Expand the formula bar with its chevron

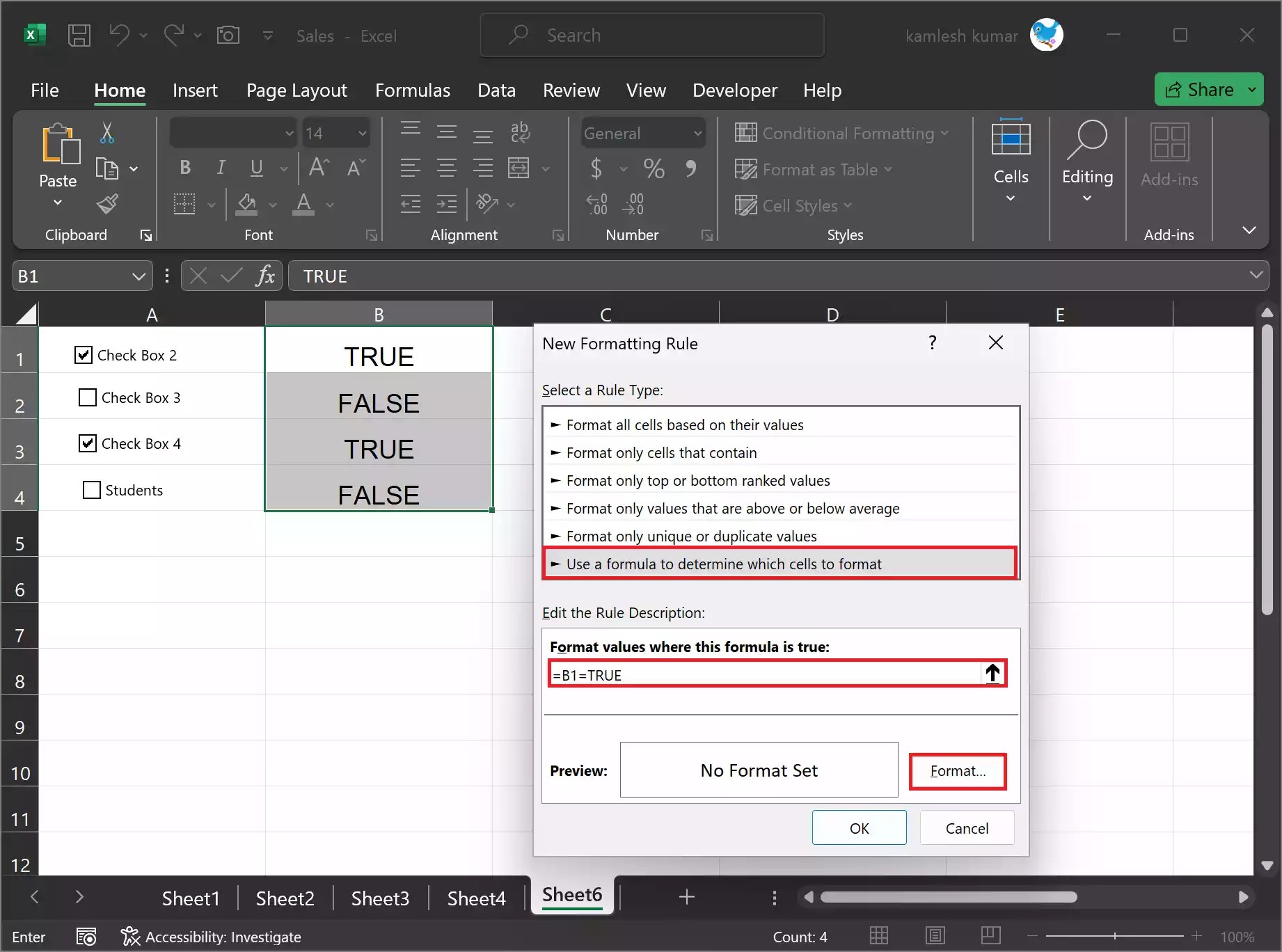tap(1256, 276)
